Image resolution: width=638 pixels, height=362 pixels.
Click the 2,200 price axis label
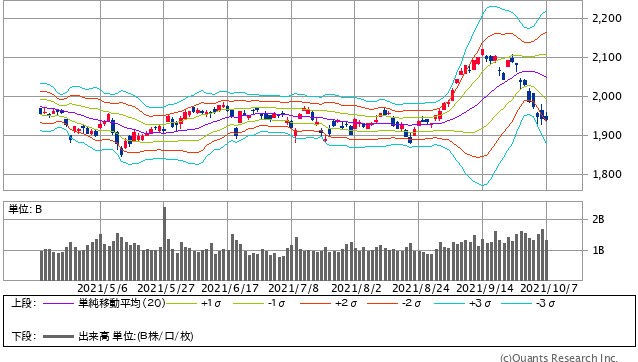[x=607, y=18]
